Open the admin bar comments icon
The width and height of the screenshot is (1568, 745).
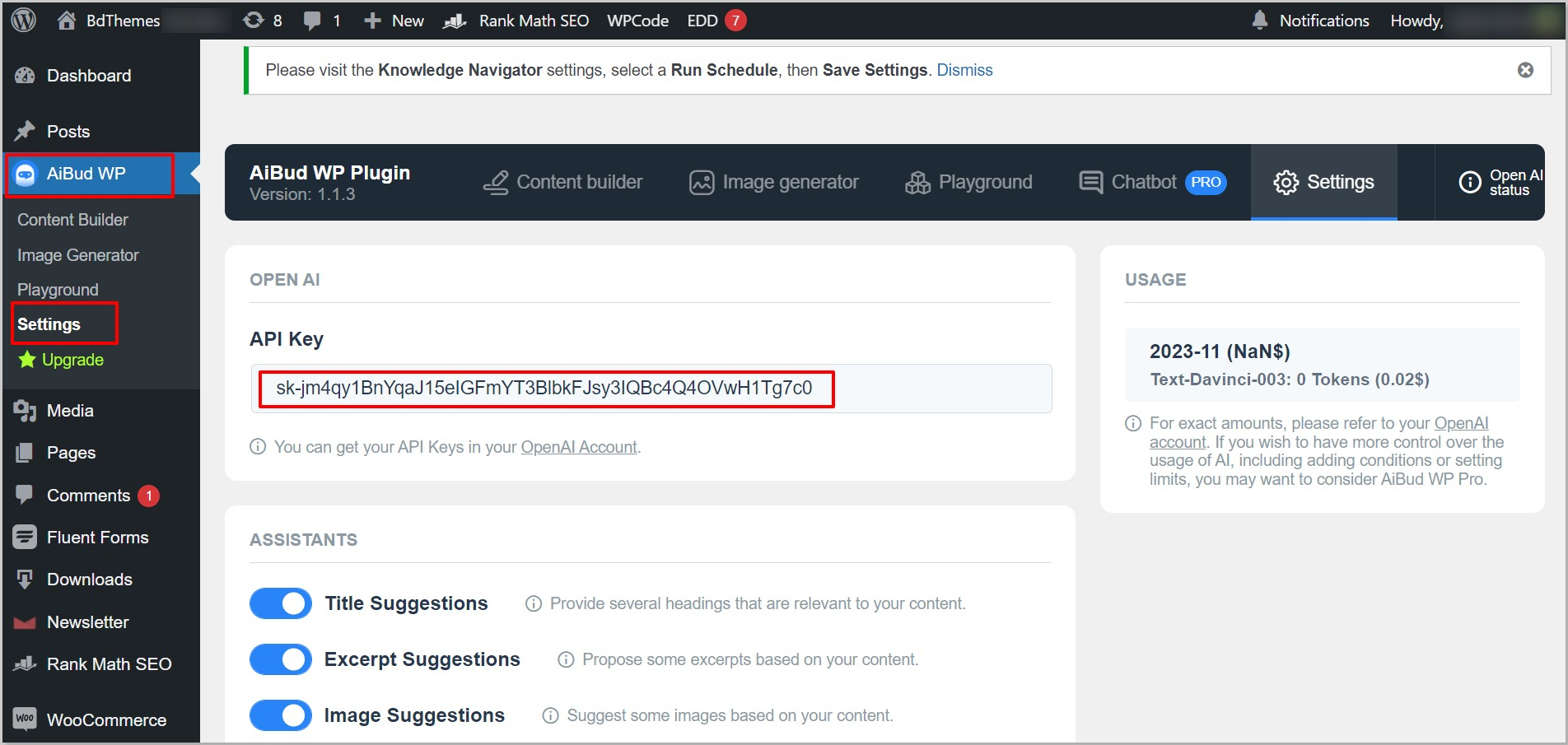pyautogui.click(x=321, y=20)
